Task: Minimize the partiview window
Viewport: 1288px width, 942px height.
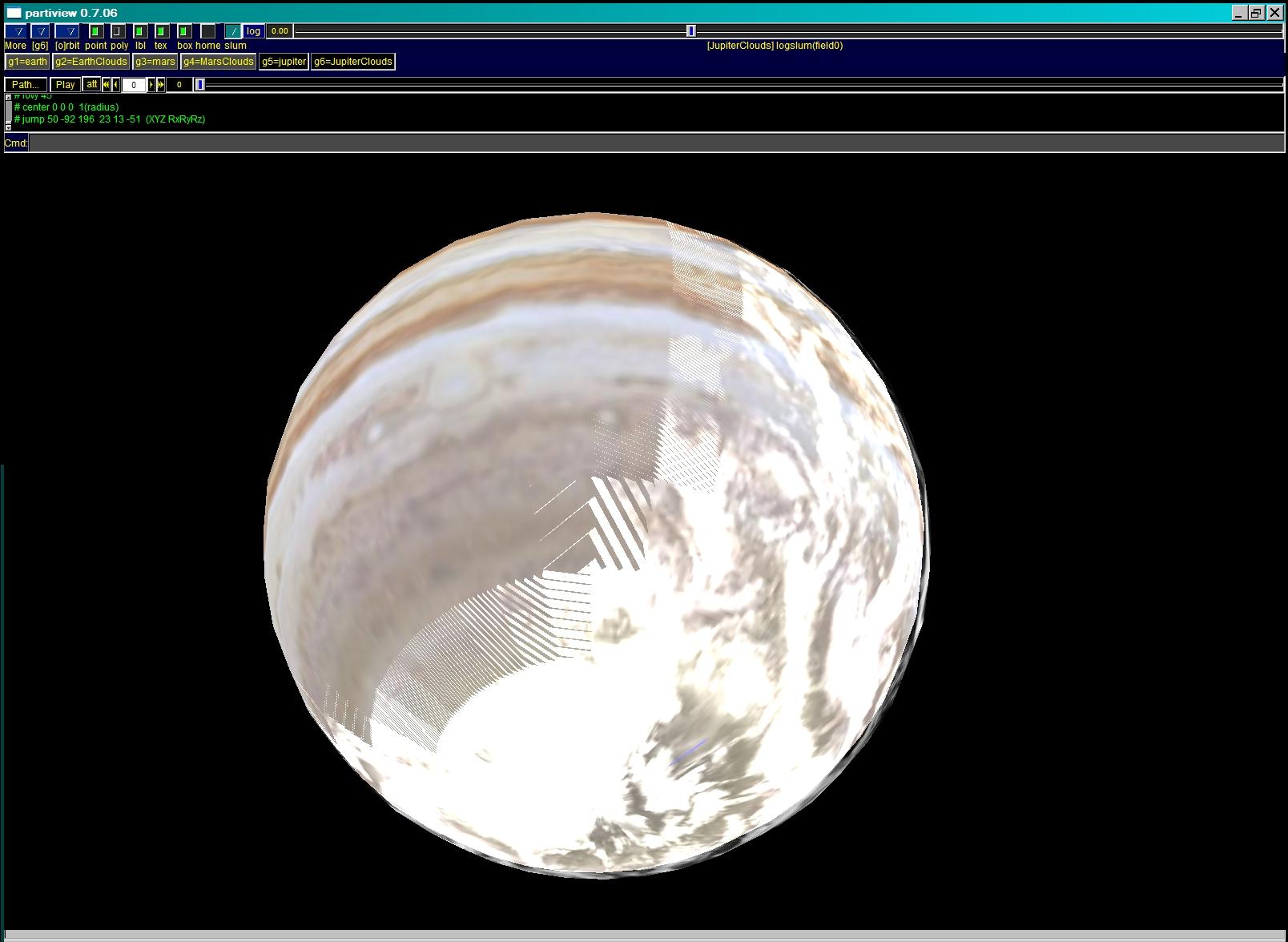Action: pos(1238,13)
